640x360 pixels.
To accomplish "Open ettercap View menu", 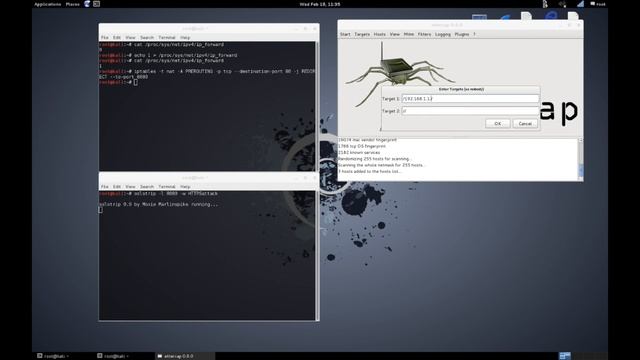I will click(x=395, y=34).
